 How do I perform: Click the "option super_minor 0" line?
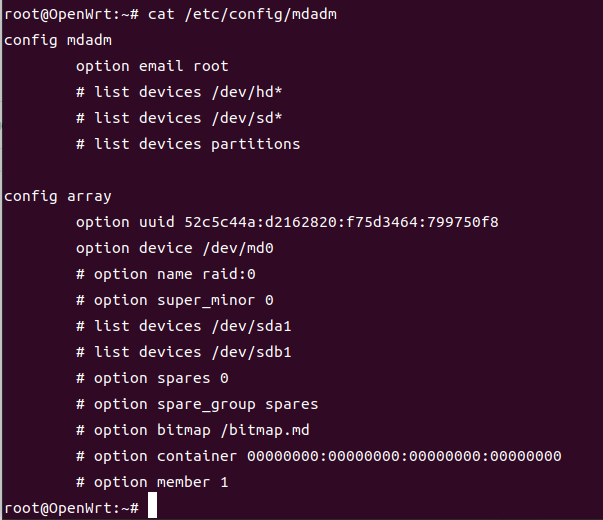(174, 300)
